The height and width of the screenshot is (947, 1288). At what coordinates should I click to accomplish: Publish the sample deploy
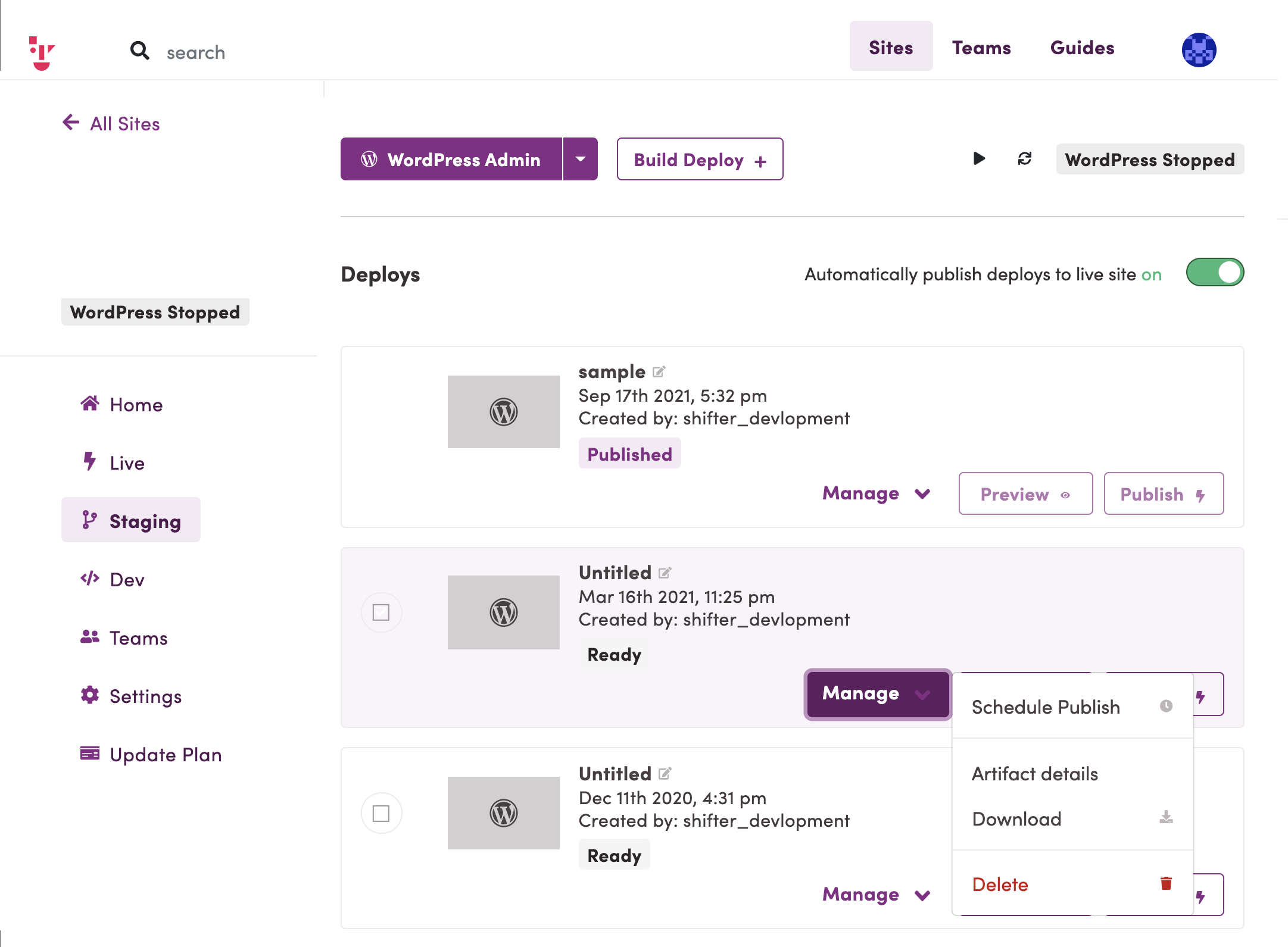point(1164,493)
